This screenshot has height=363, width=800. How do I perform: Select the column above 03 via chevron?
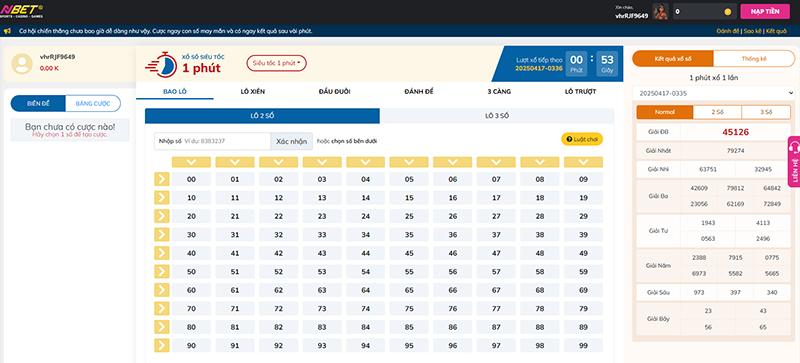[x=322, y=162]
